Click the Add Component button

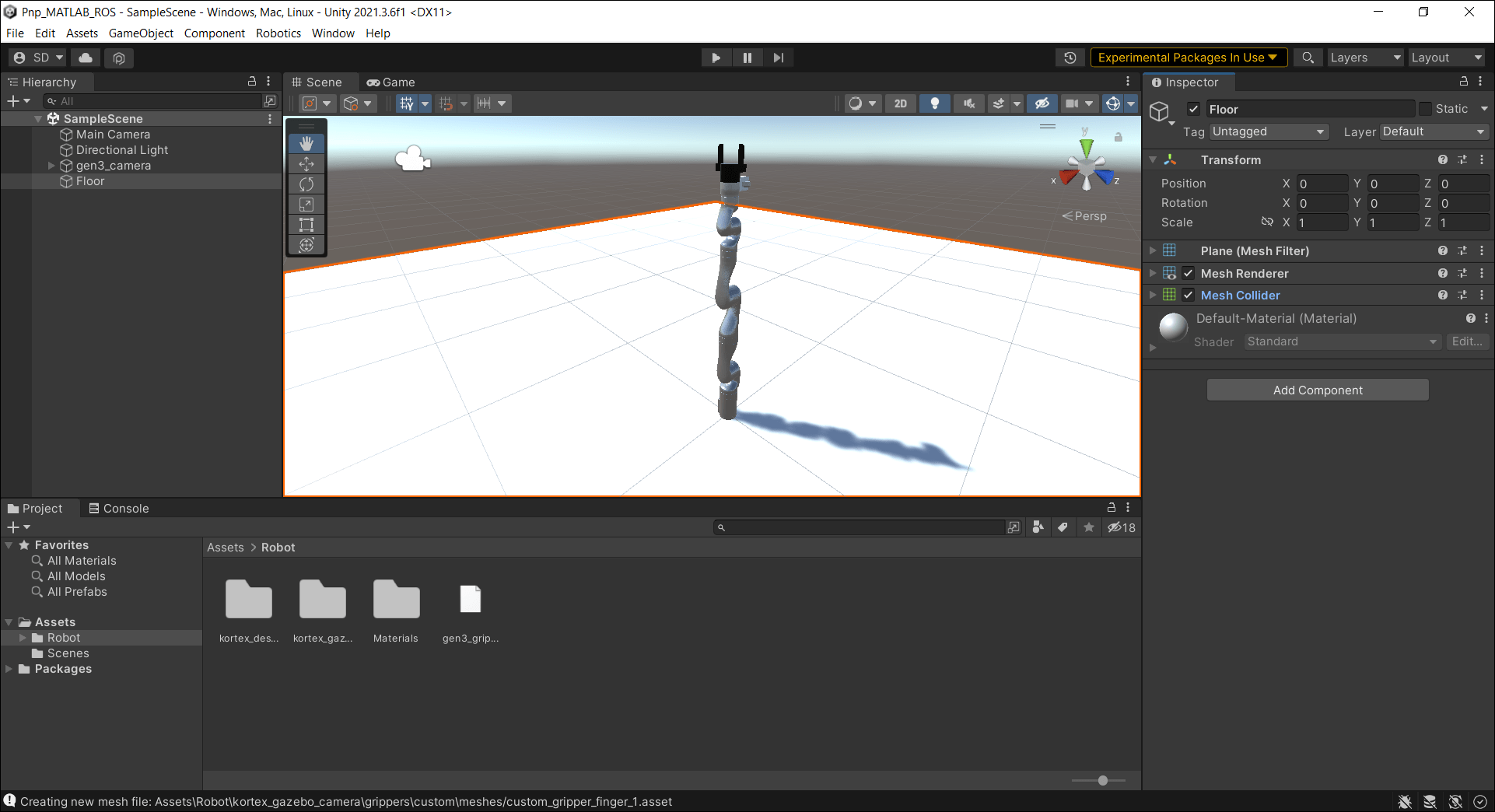pyautogui.click(x=1318, y=390)
